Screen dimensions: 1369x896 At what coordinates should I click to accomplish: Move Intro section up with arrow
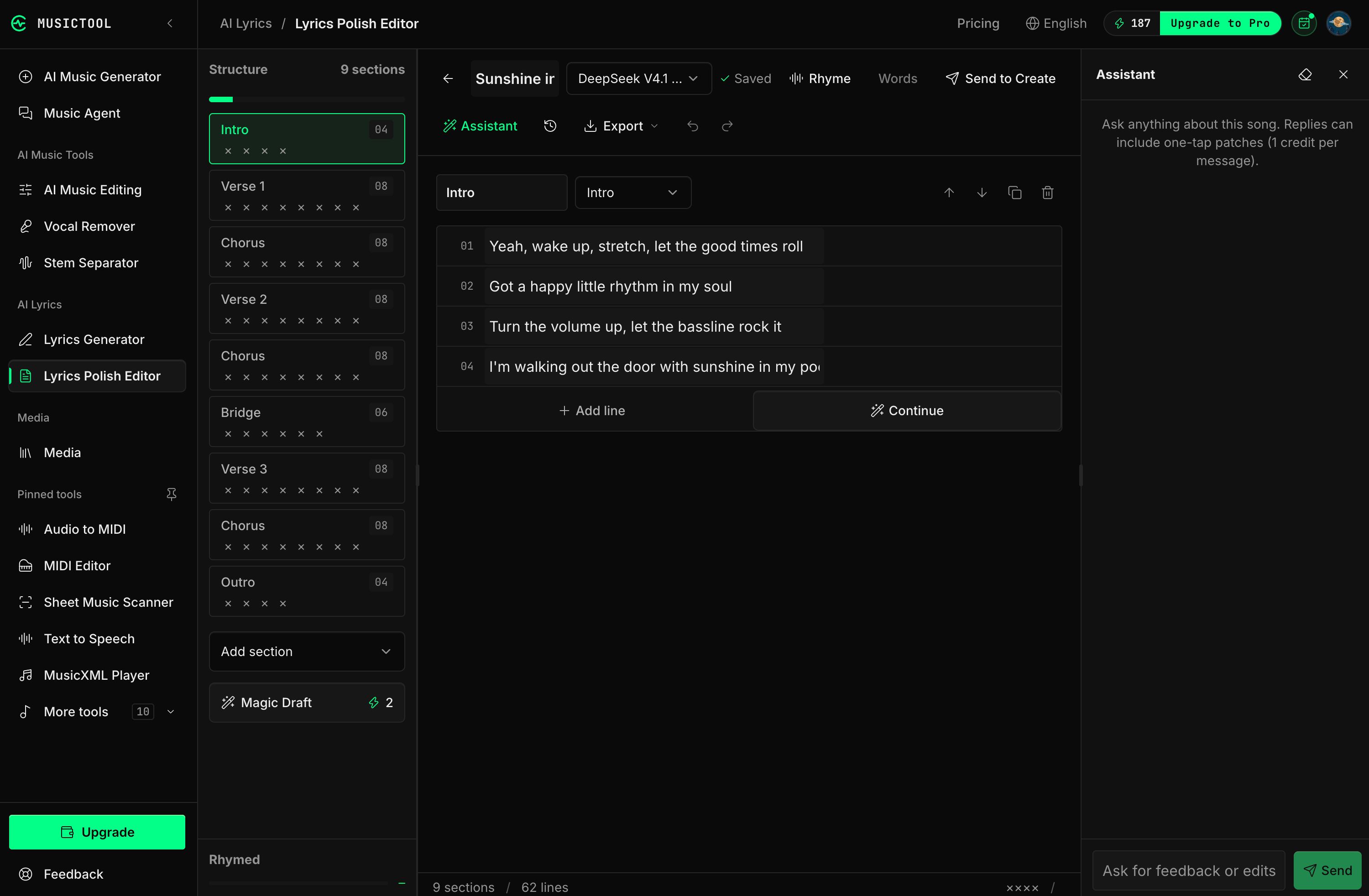949,193
